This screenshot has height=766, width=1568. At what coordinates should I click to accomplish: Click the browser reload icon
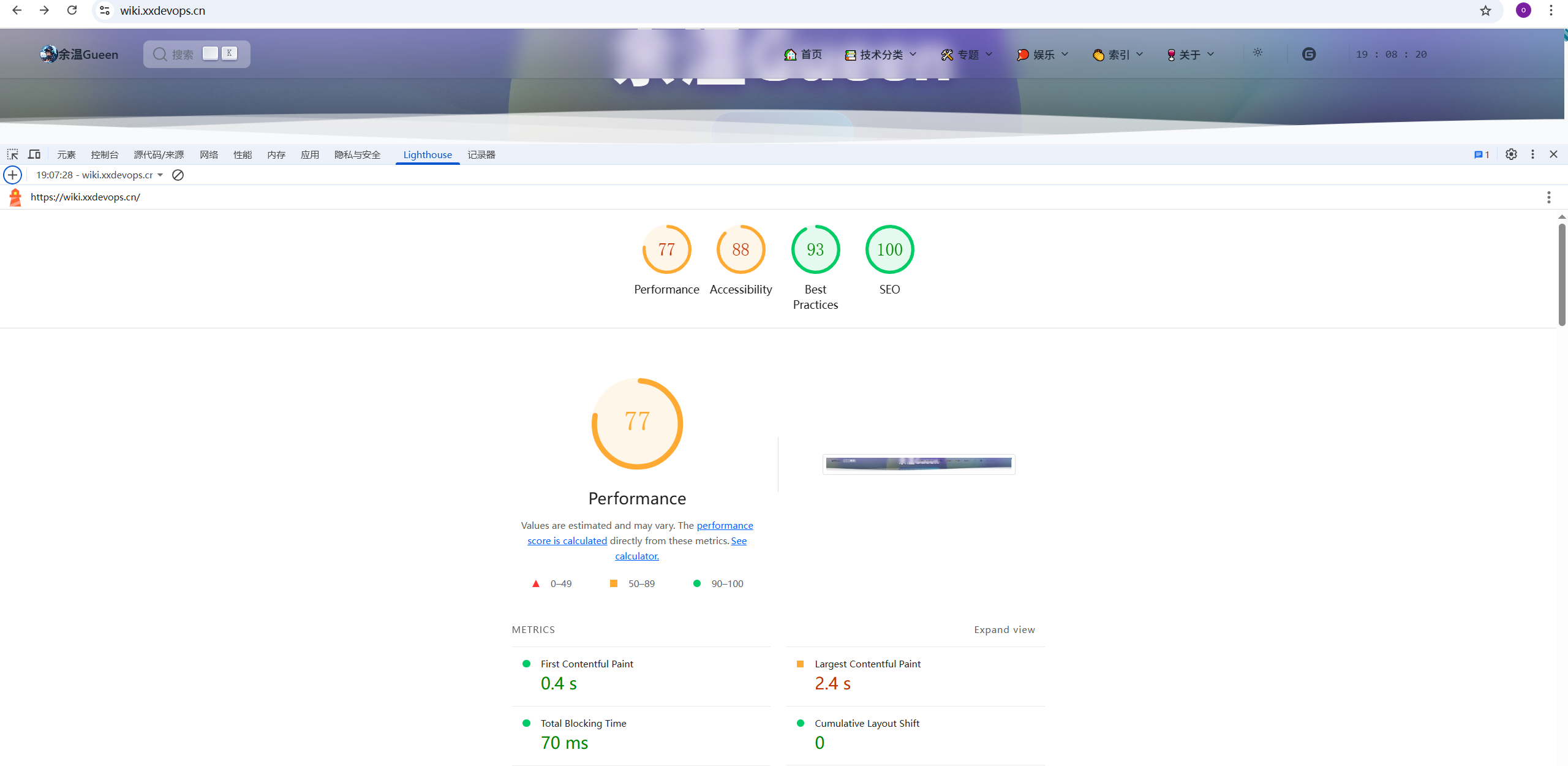(x=72, y=10)
